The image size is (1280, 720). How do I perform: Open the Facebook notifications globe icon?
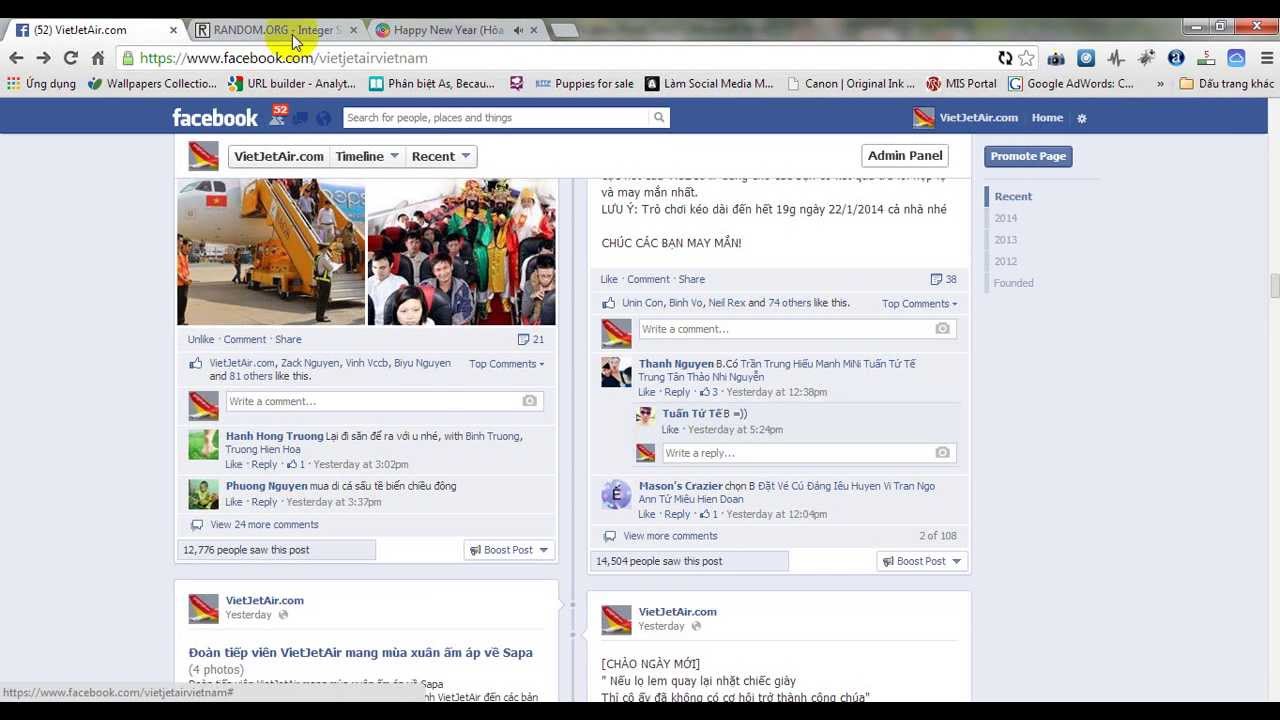click(x=323, y=118)
